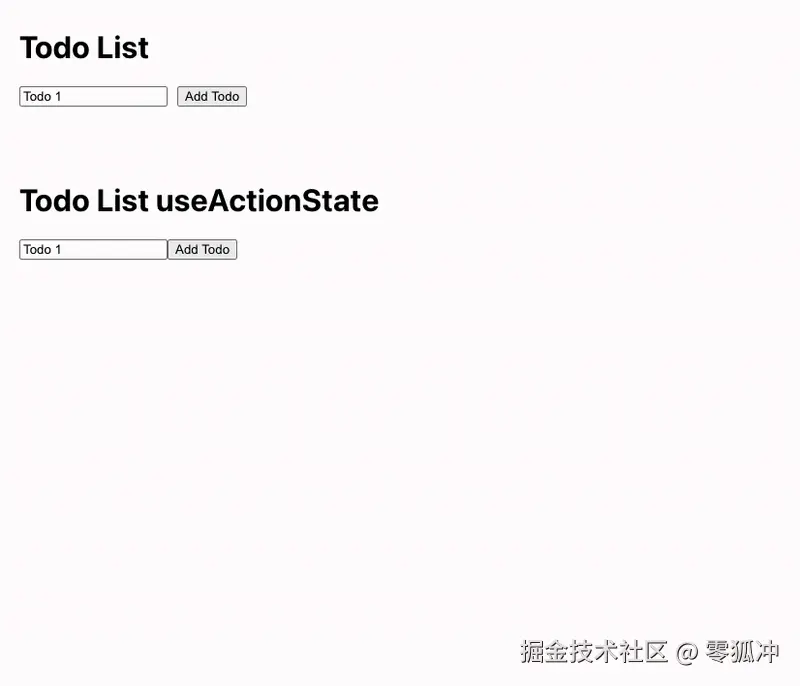800x686 pixels.
Task: Click the Todo List useActionState heading
Action: point(199,200)
